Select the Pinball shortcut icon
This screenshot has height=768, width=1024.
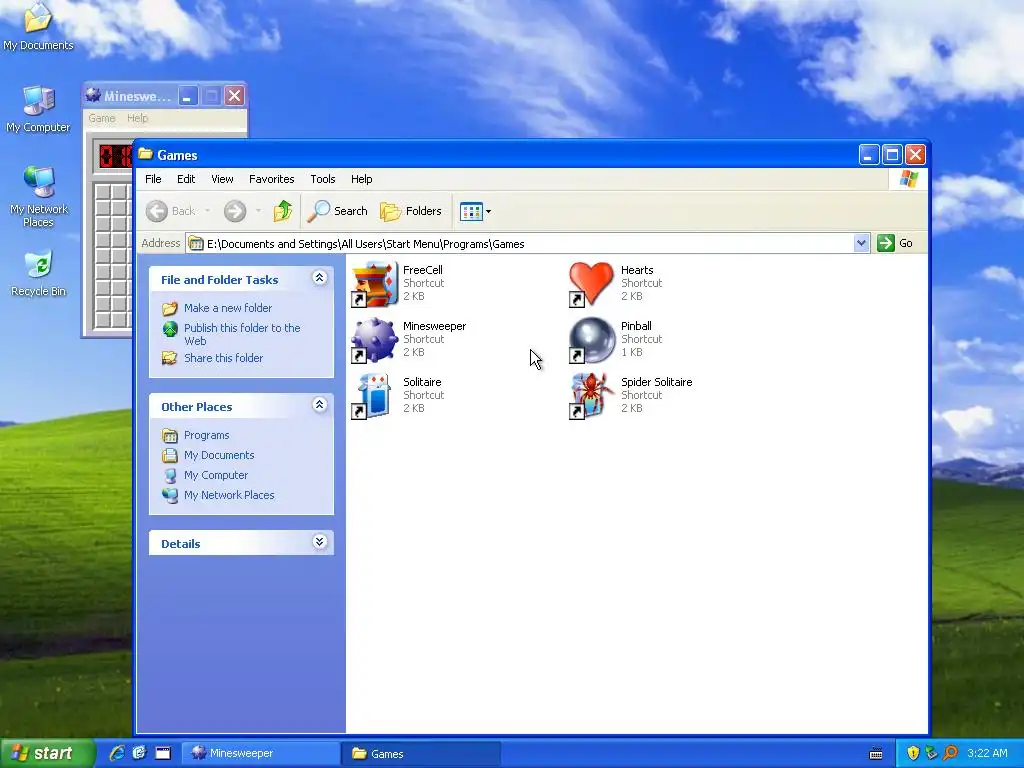[x=592, y=340]
